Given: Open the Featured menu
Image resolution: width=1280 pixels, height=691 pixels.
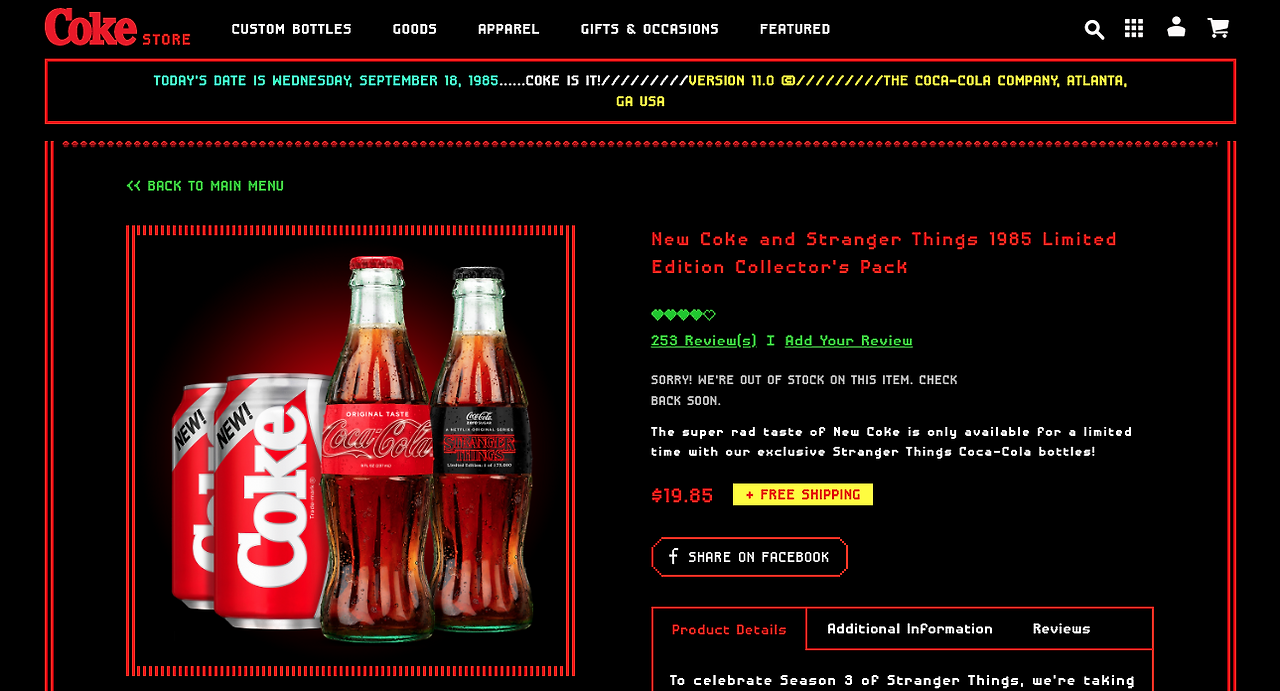Looking at the screenshot, I should click(x=795, y=29).
